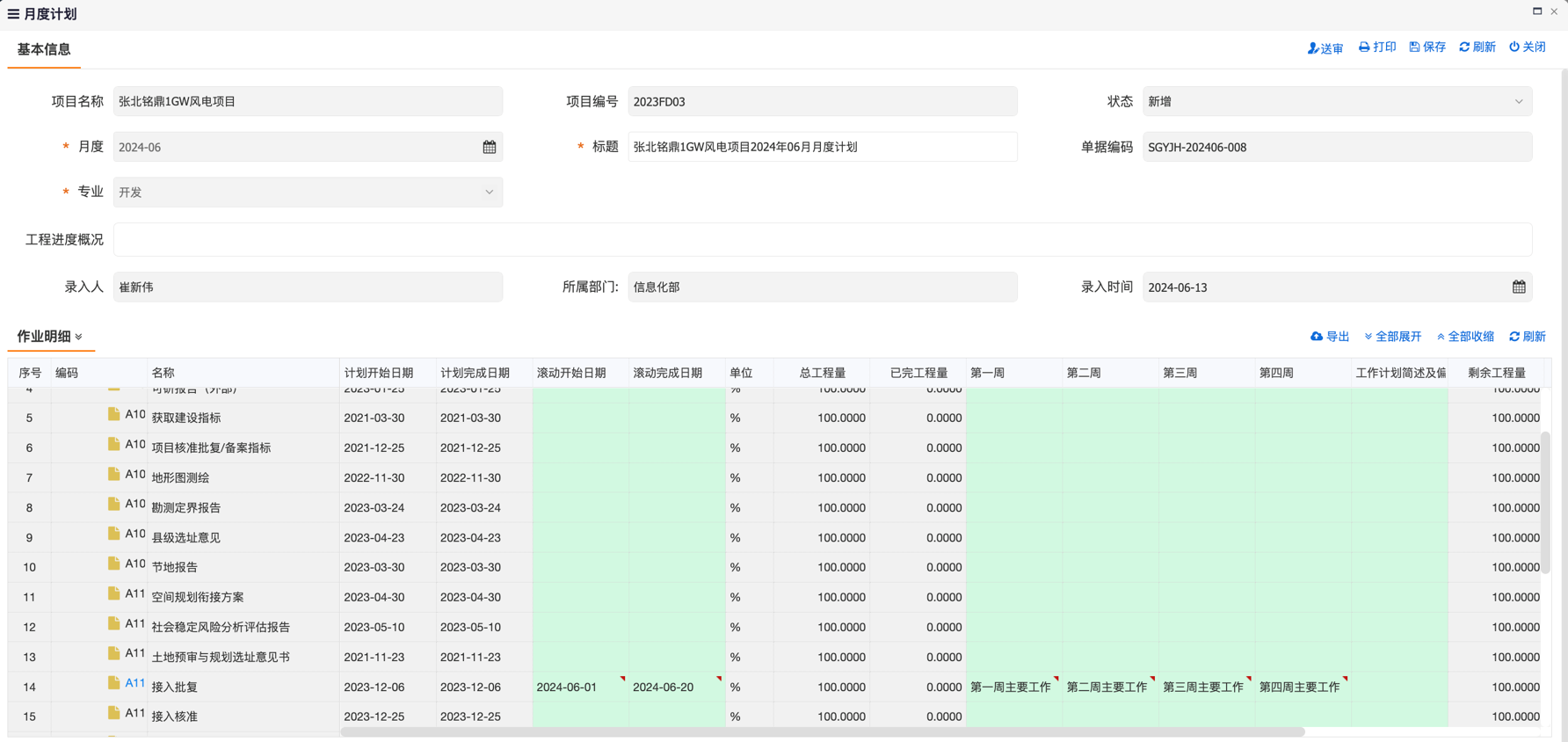The width and height of the screenshot is (1568, 742).
Task: Click the 计划开始日期 column header
Action: 388,373
